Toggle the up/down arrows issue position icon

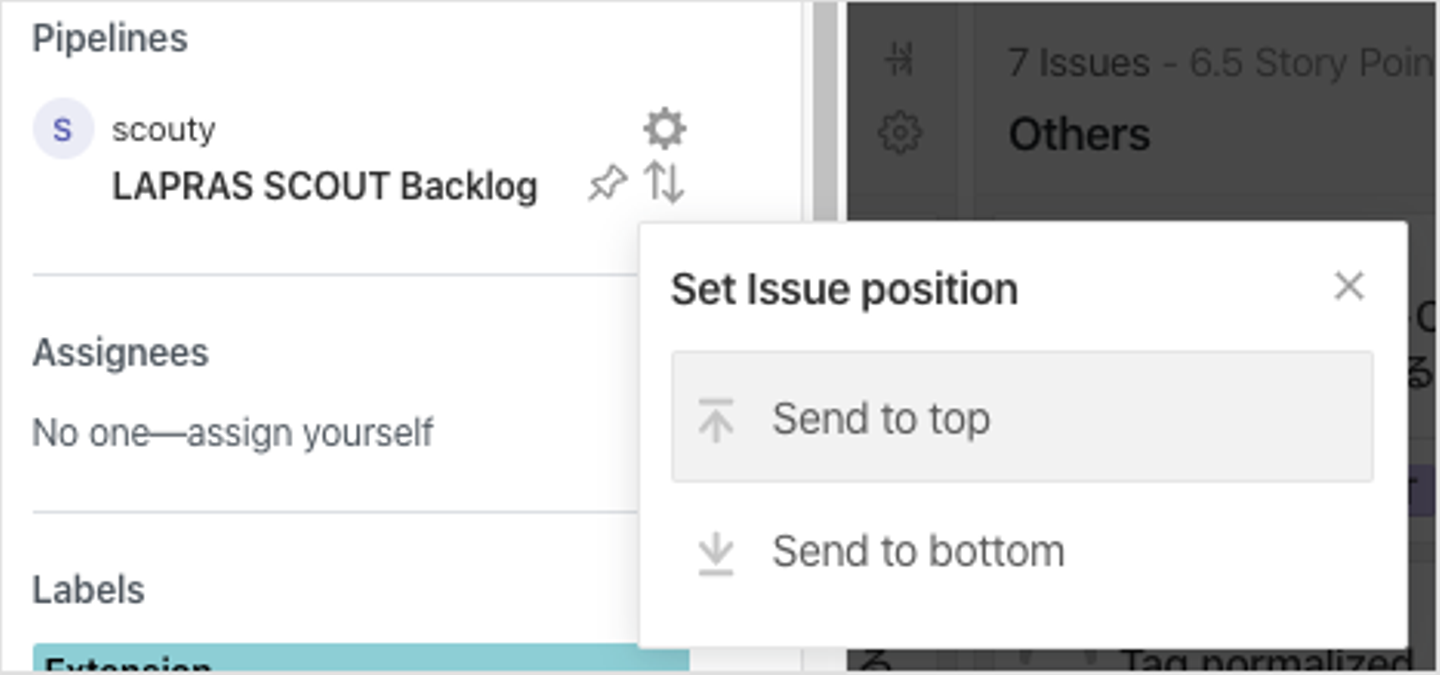(x=665, y=183)
